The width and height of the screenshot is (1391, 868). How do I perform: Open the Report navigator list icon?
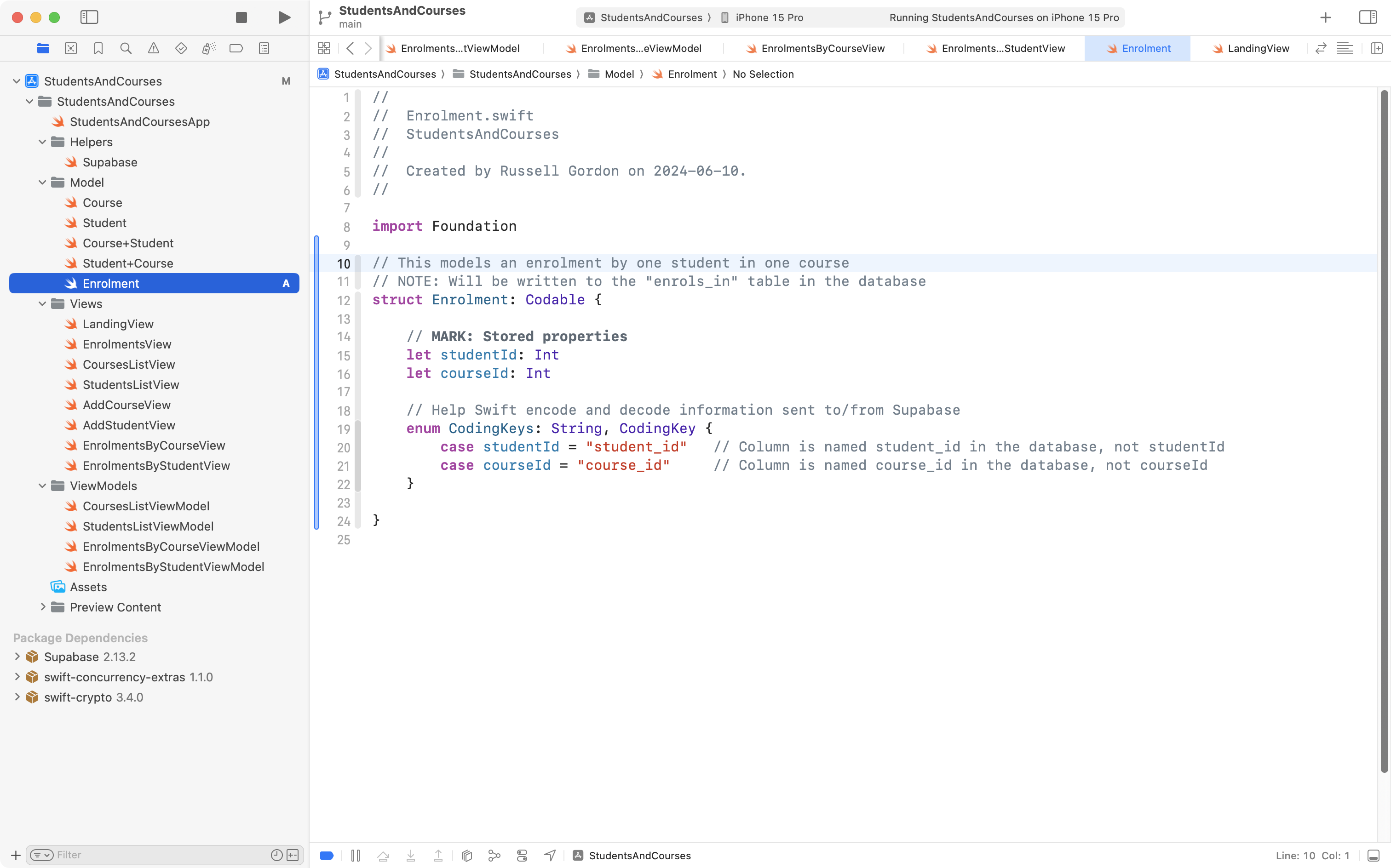[264, 48]
